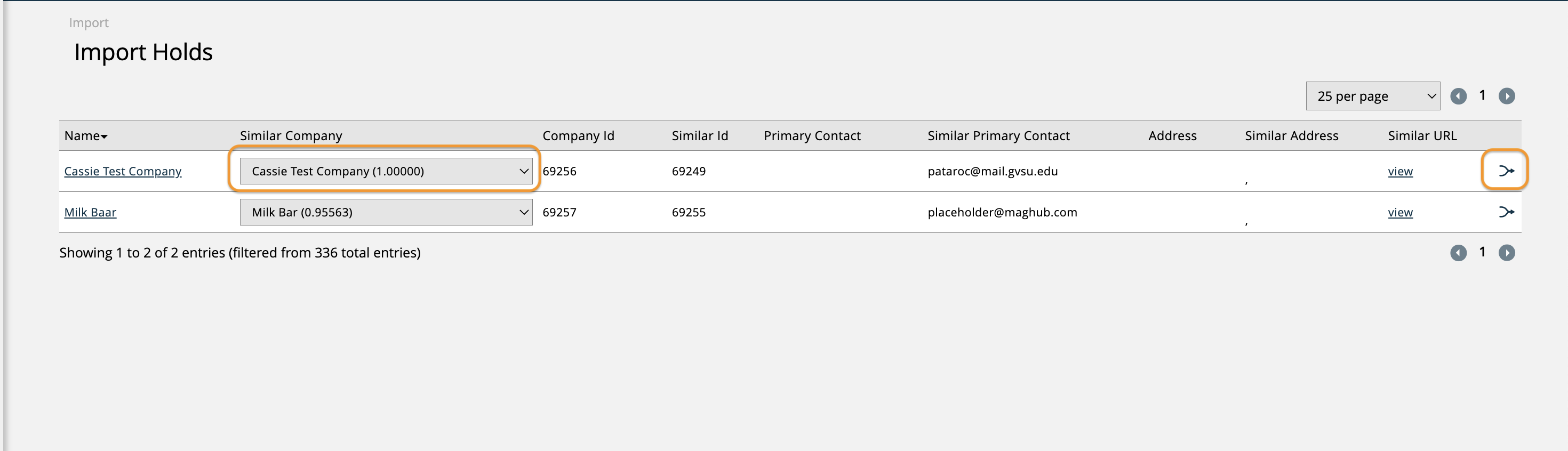Click bottom previous page arrow
This screenshot has height=451, width=1568.
pos(1458,253)
